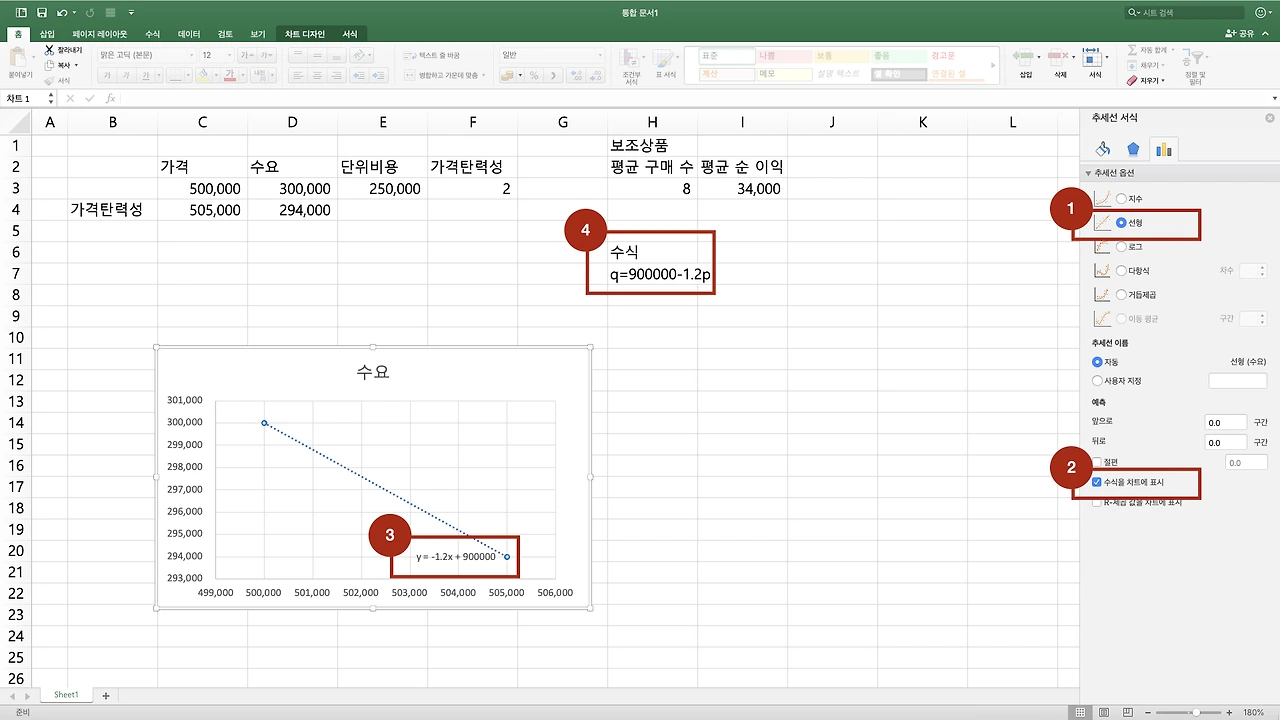Screen dimensions: 1280x720
Task: Select the 거듭제곱 (power) trendline option
Action: click(1121, 295)
